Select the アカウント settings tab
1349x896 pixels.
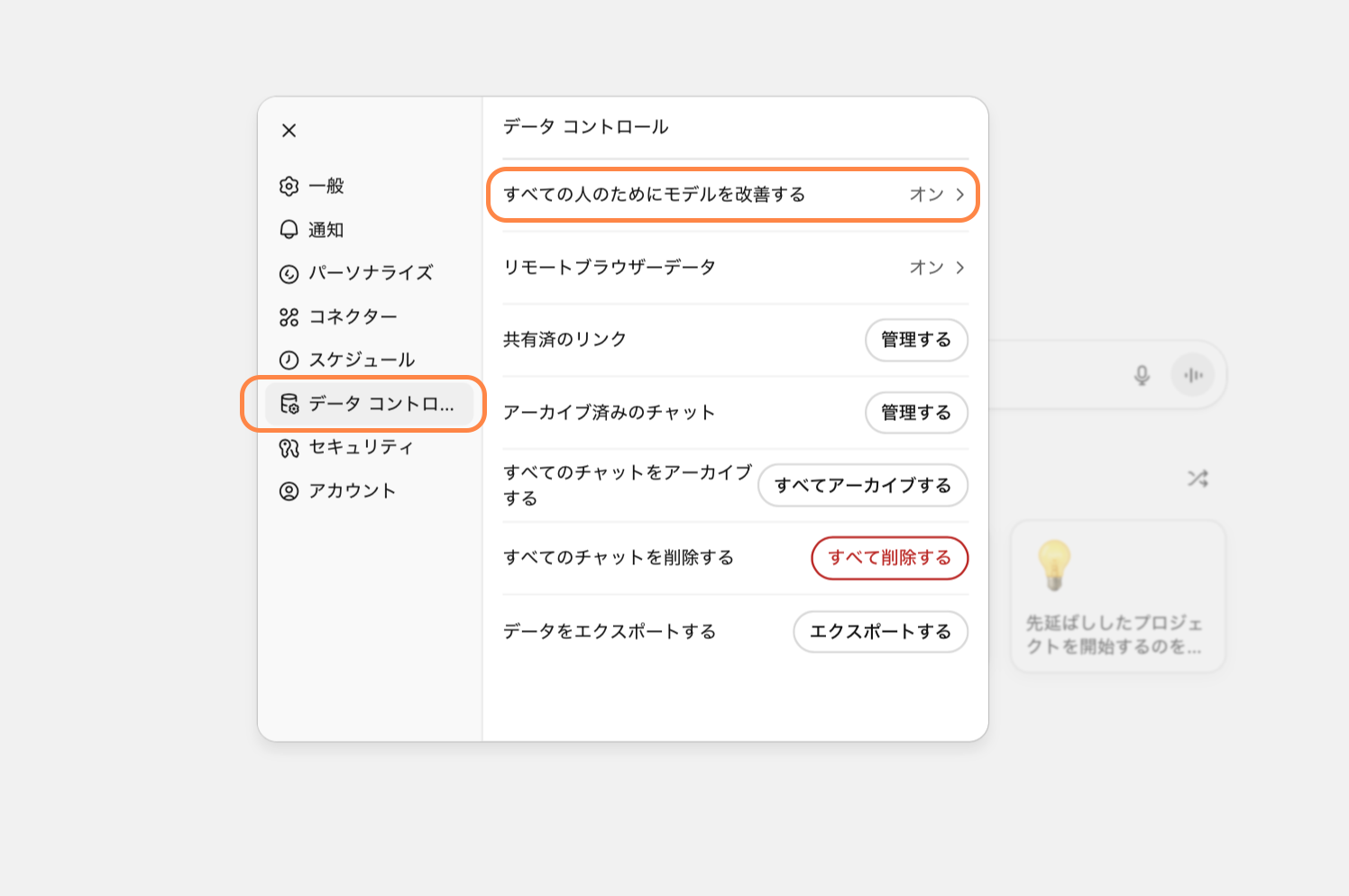pyautogui.click(x=352, y=489)
